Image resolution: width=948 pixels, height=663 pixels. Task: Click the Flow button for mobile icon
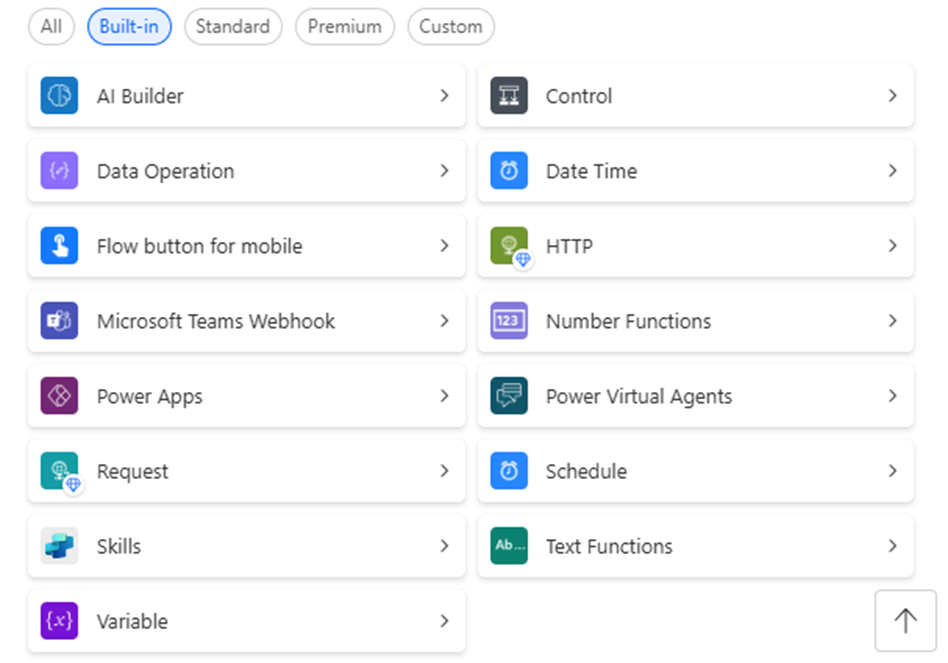(59, 245)
